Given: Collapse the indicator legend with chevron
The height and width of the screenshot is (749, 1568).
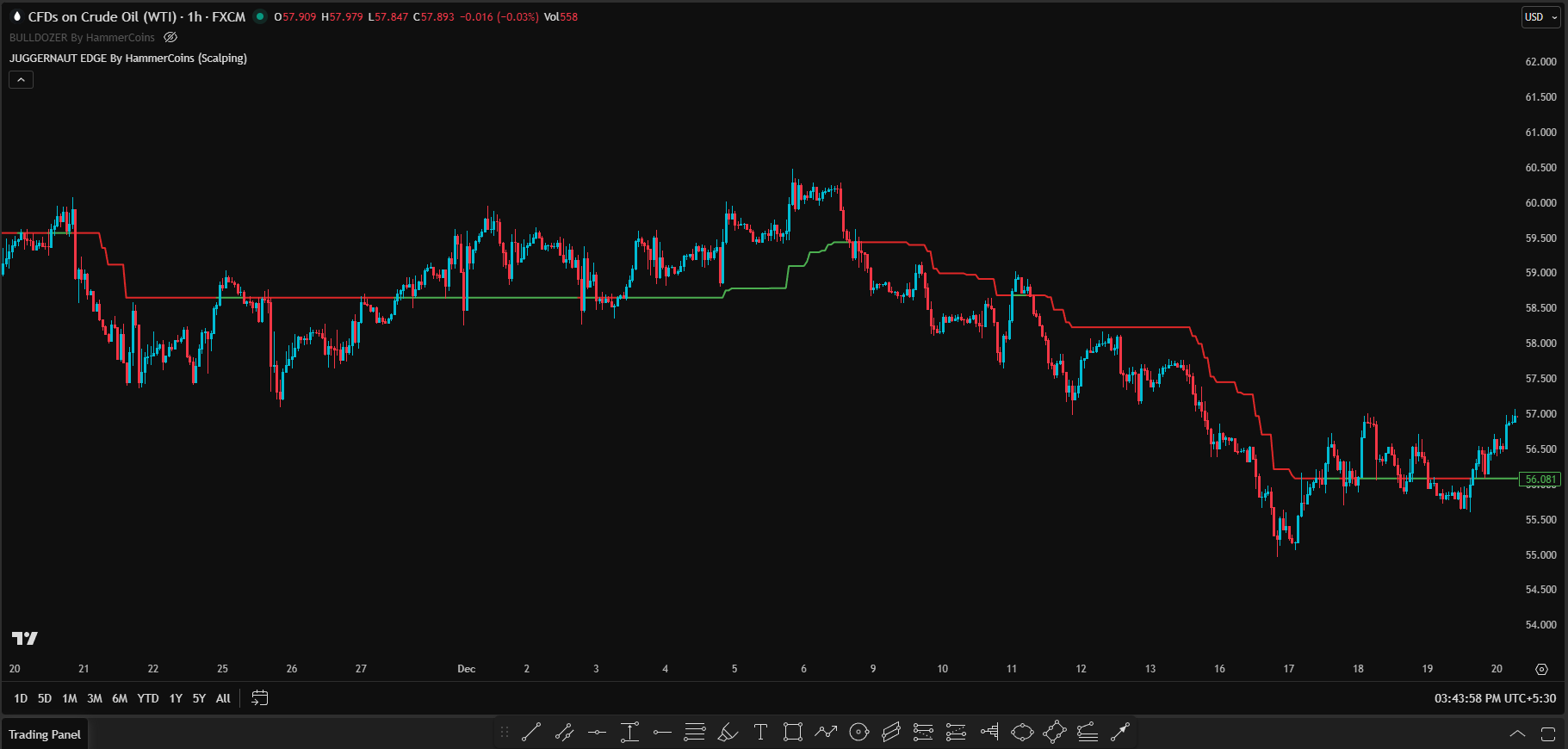Looking at the screenshot, I should pos(22,80).
